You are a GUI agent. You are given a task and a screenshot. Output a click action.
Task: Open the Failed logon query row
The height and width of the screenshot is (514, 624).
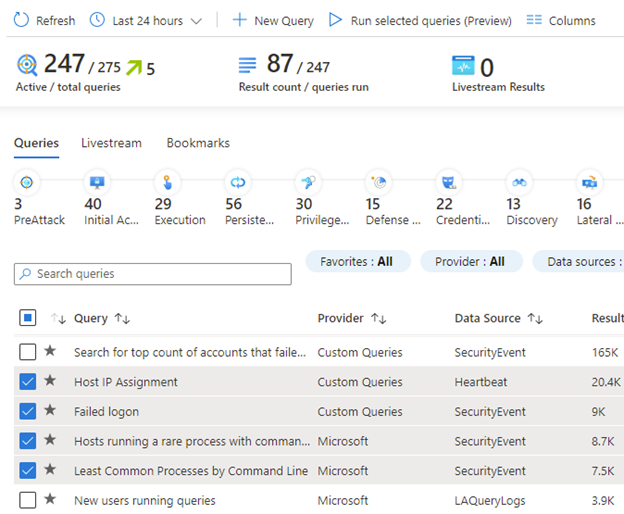point(319,411)
